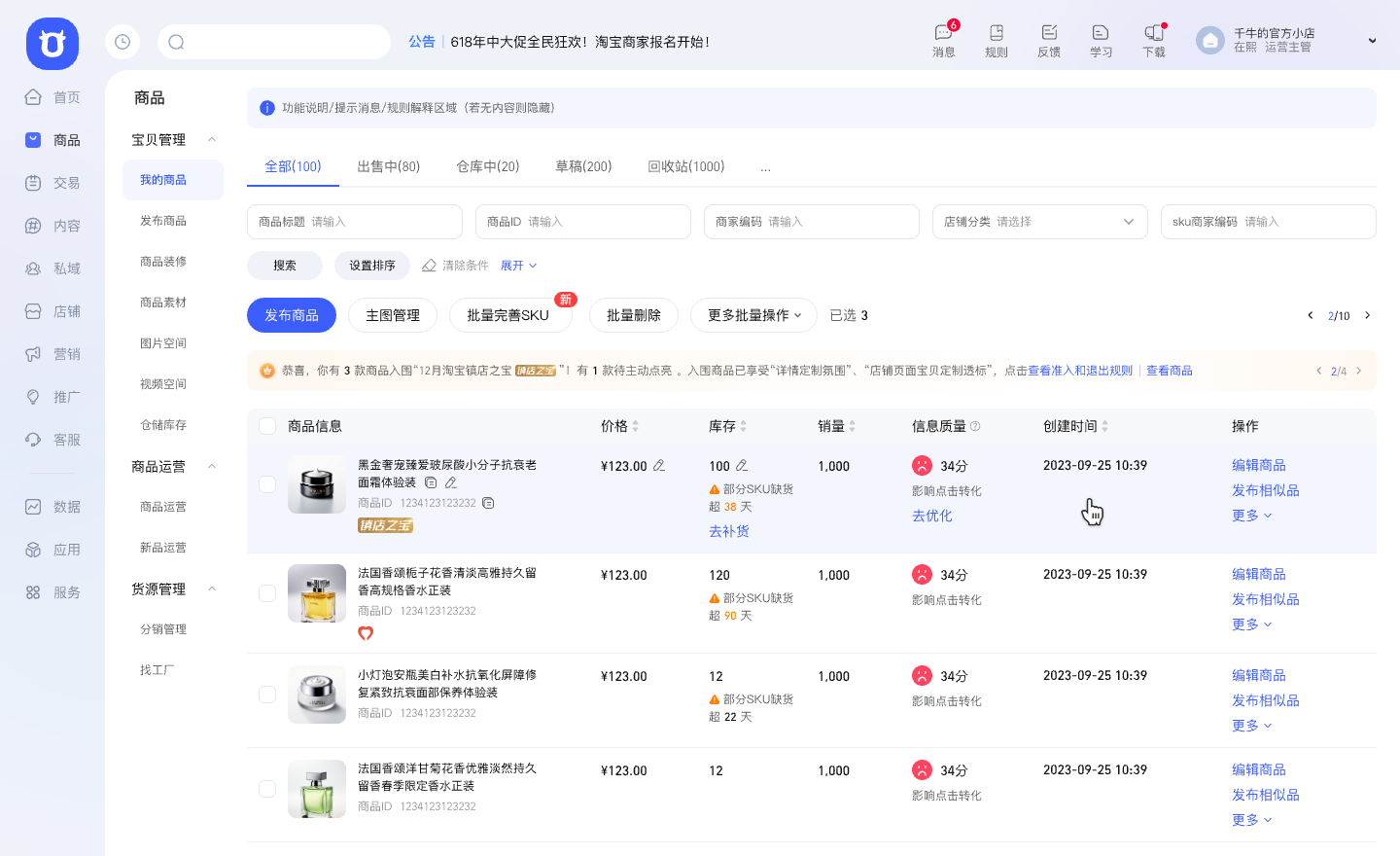
Task: Open the 反馈 feedback icon
Action: click(1048, 40)
